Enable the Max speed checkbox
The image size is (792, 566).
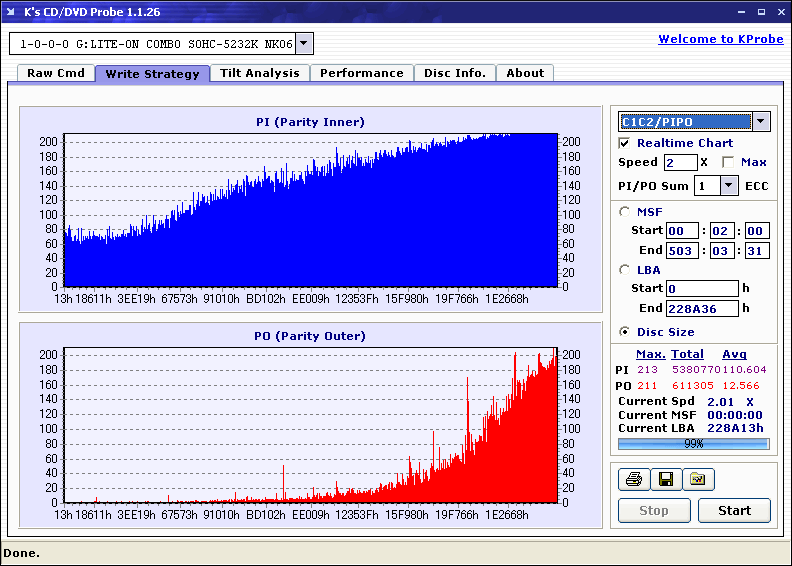click(728, 162)
